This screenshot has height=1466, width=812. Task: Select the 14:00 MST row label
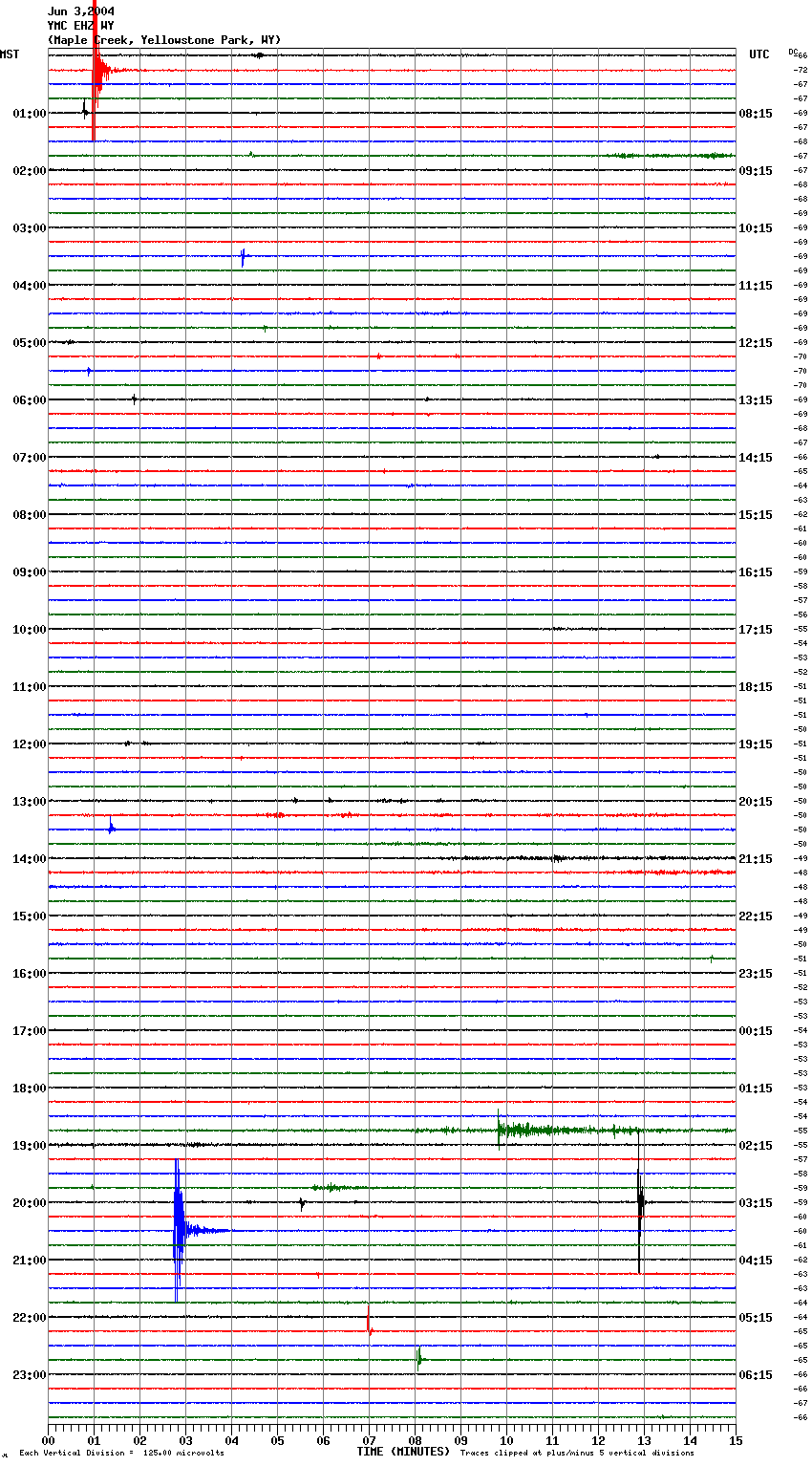[29, 859]
